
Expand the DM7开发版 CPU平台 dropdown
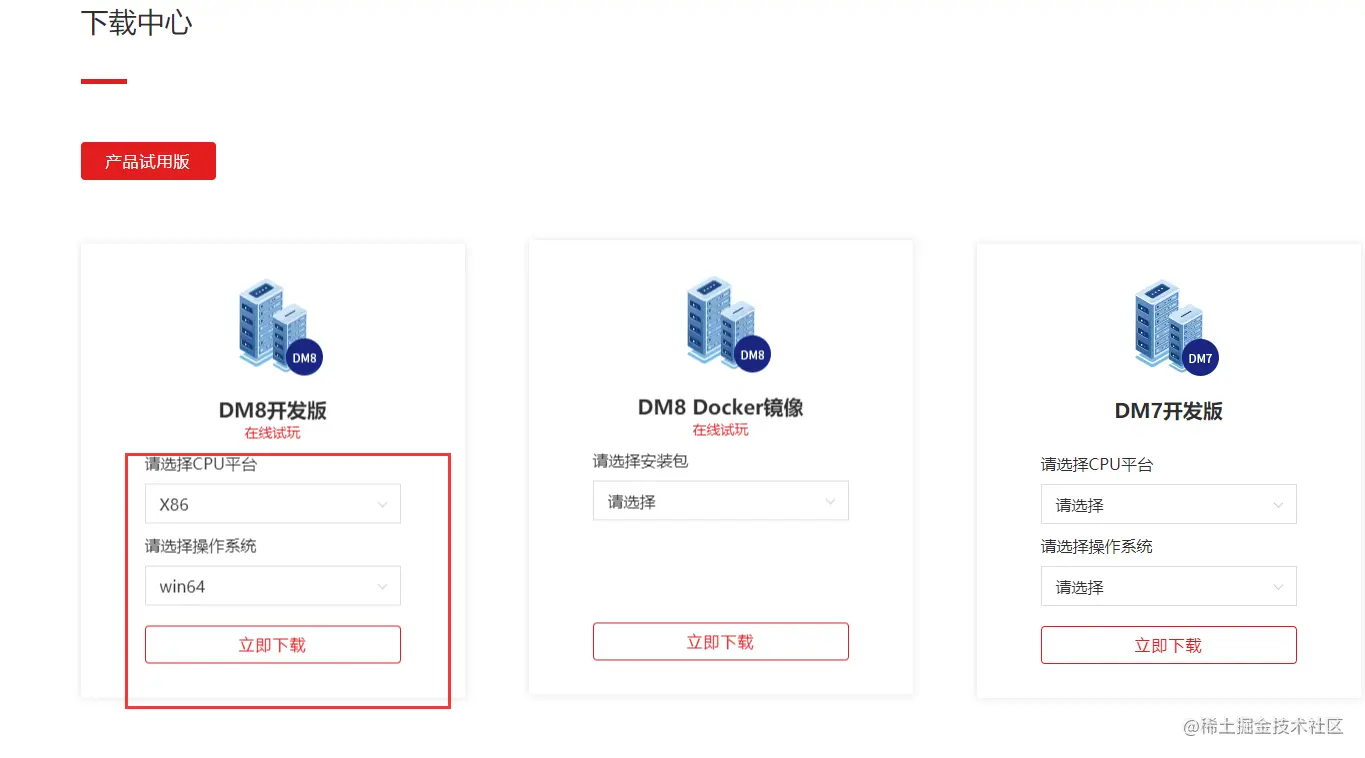pos(1169,505)
